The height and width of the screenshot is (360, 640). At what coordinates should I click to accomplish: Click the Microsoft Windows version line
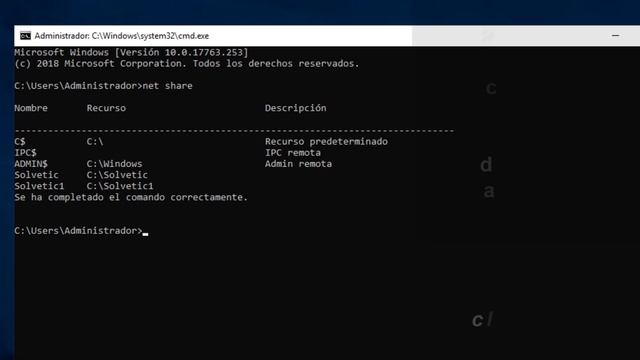coord(131,52)
